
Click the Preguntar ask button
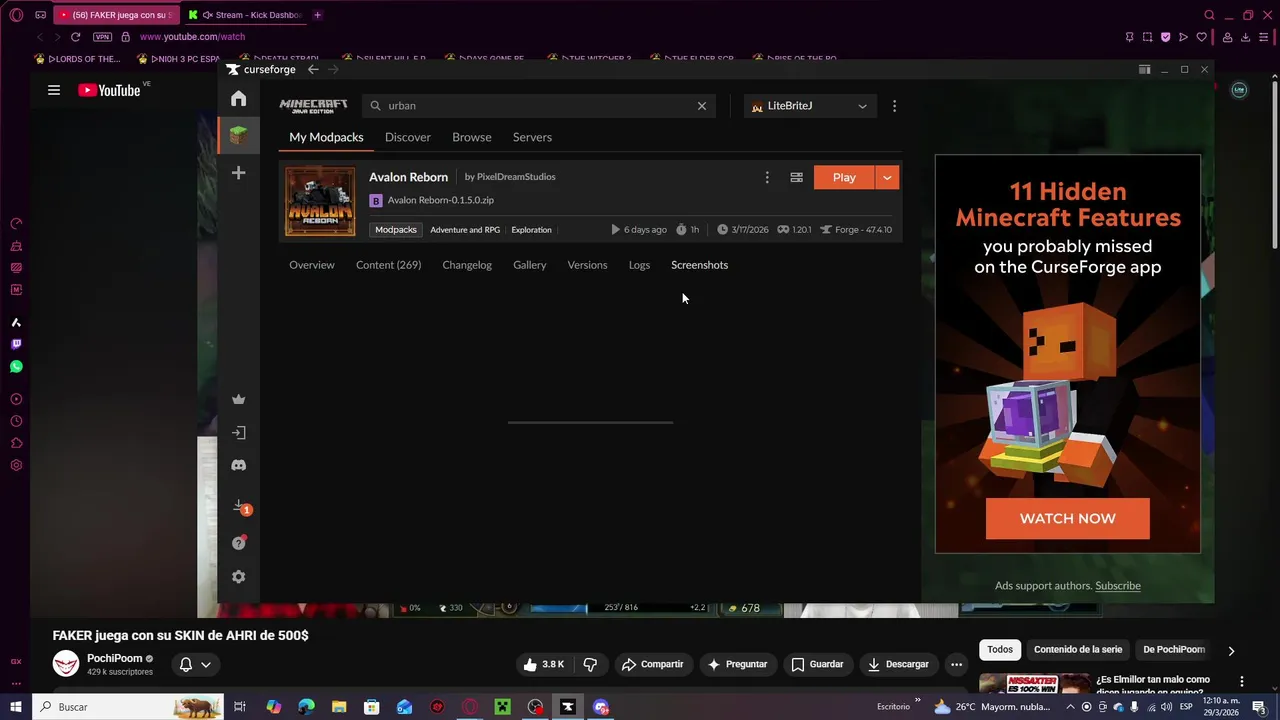(737, 664)
